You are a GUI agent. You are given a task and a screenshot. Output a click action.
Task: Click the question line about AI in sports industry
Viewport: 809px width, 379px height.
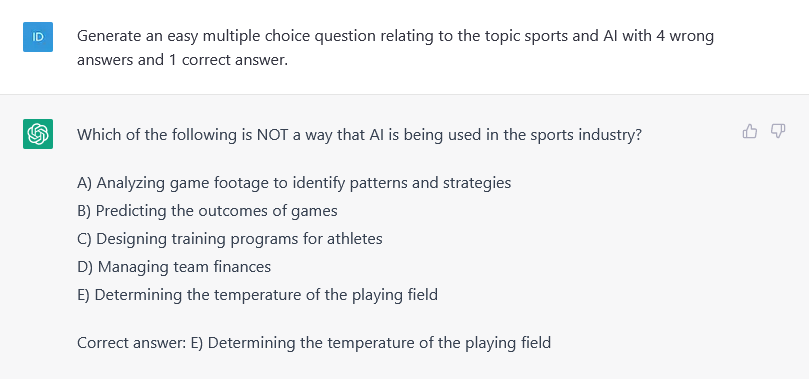point(359,135)
